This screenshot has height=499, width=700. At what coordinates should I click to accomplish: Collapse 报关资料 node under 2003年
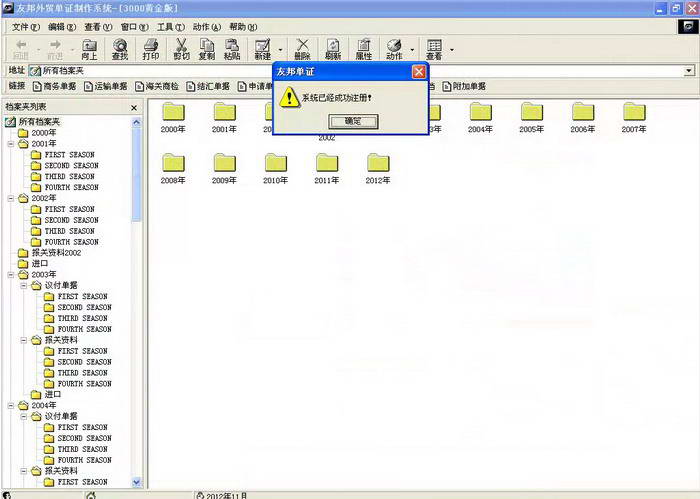[24, 340]
